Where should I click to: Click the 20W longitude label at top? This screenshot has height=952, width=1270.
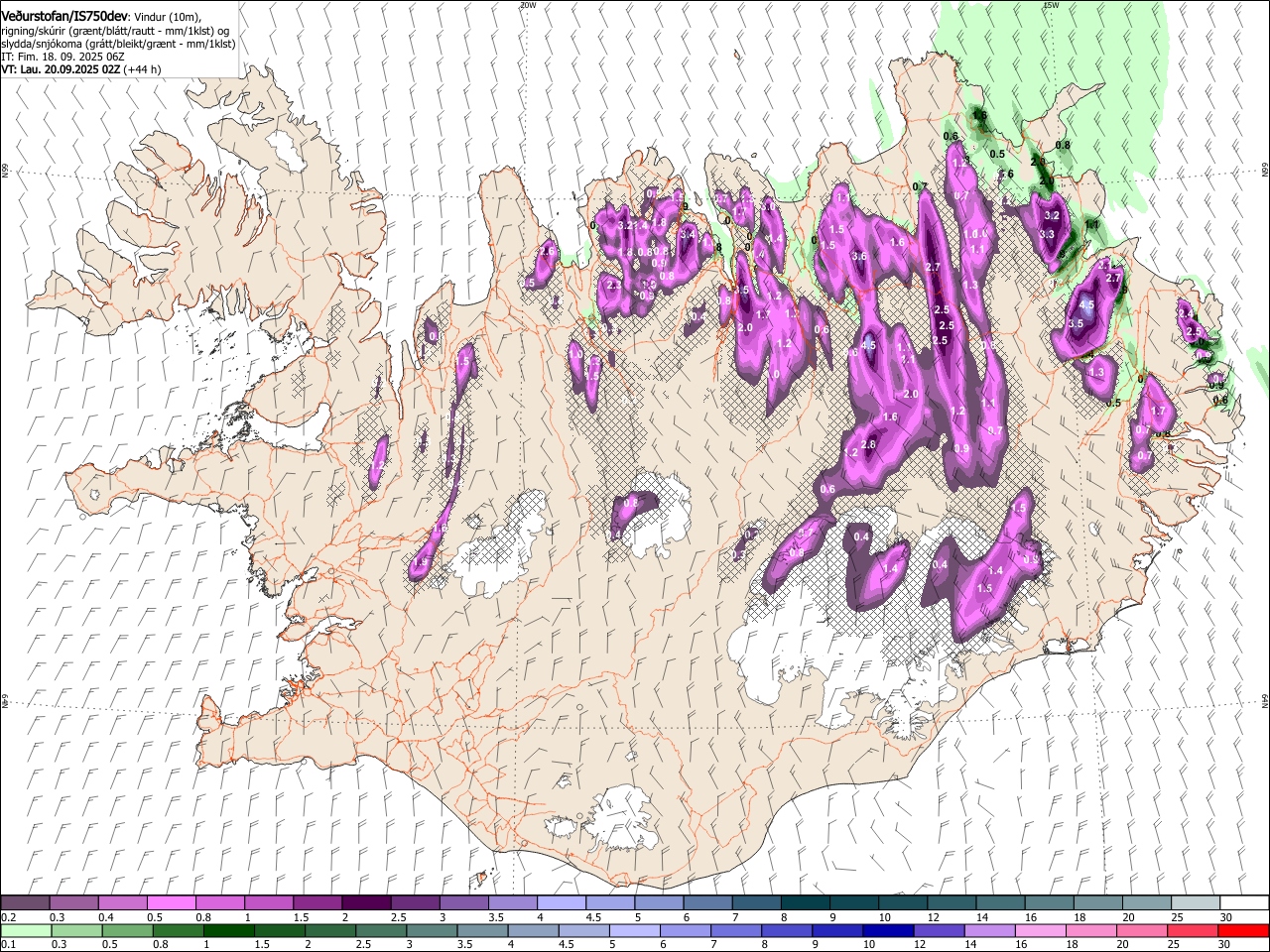528,5
